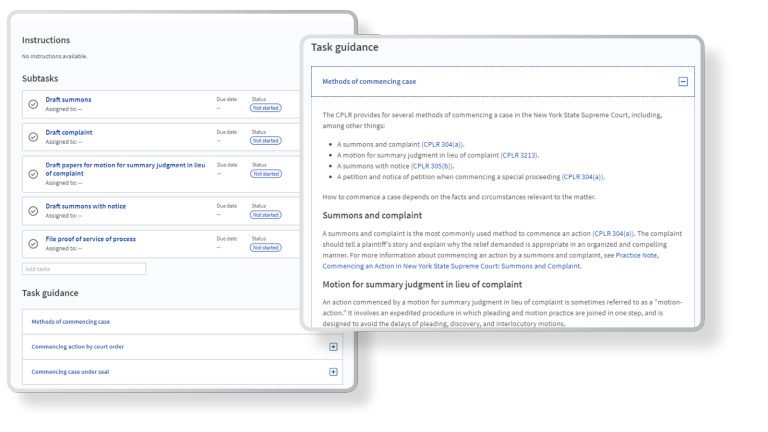Tick the circle for the summary judgment motion subtask
This screenshot has height=432, width=768.
pyautogui.click(x=33, y=173)
